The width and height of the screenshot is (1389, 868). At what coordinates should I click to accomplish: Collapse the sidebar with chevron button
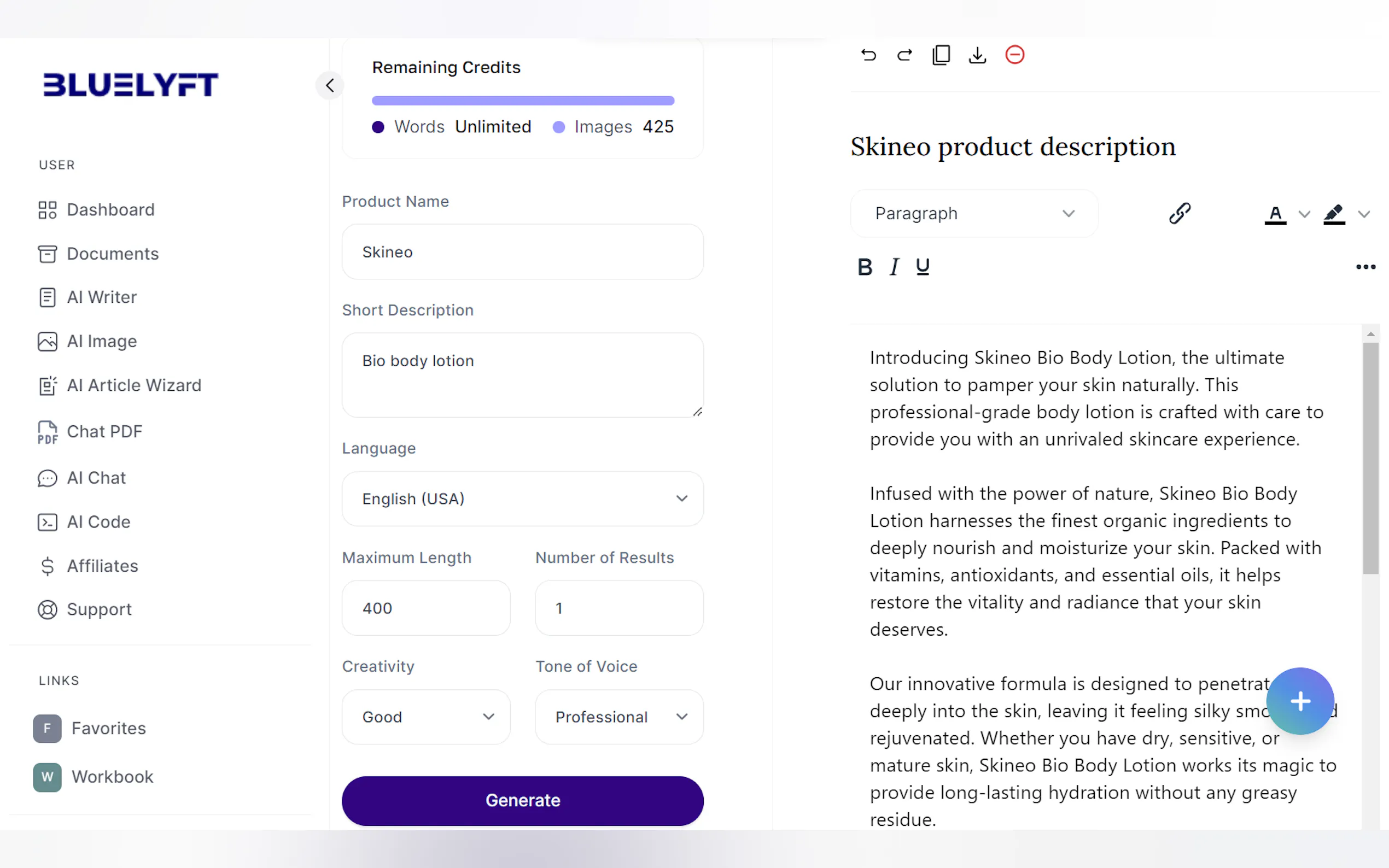(x=330, y=85)
